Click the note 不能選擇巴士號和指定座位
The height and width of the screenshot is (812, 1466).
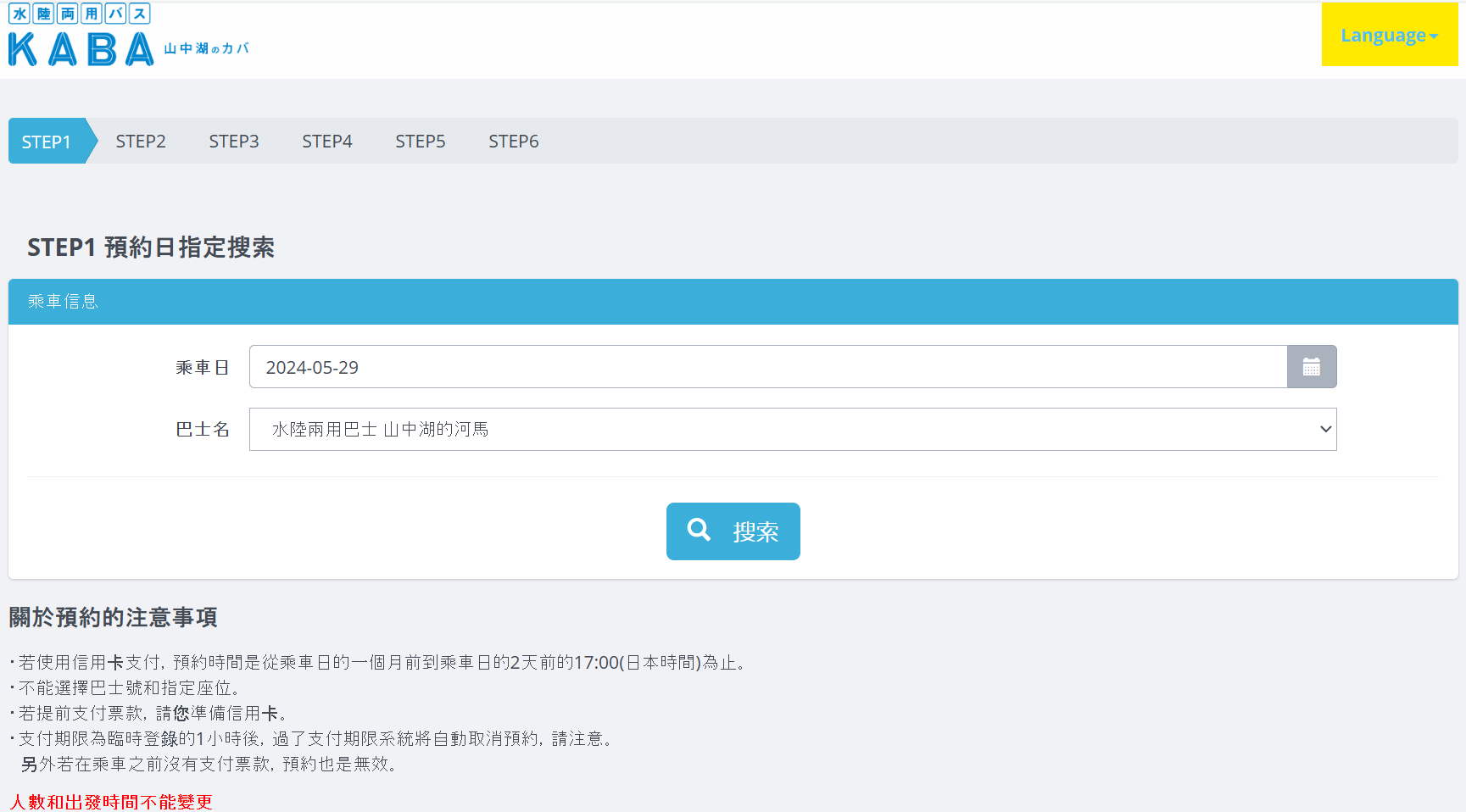125,688
